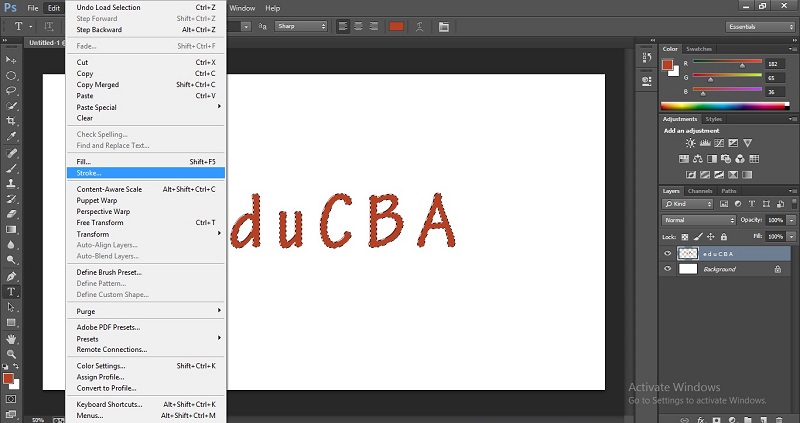This screenshot has width=800, height=423.
Task: Select the Blur tool
Action: (11, 245)
